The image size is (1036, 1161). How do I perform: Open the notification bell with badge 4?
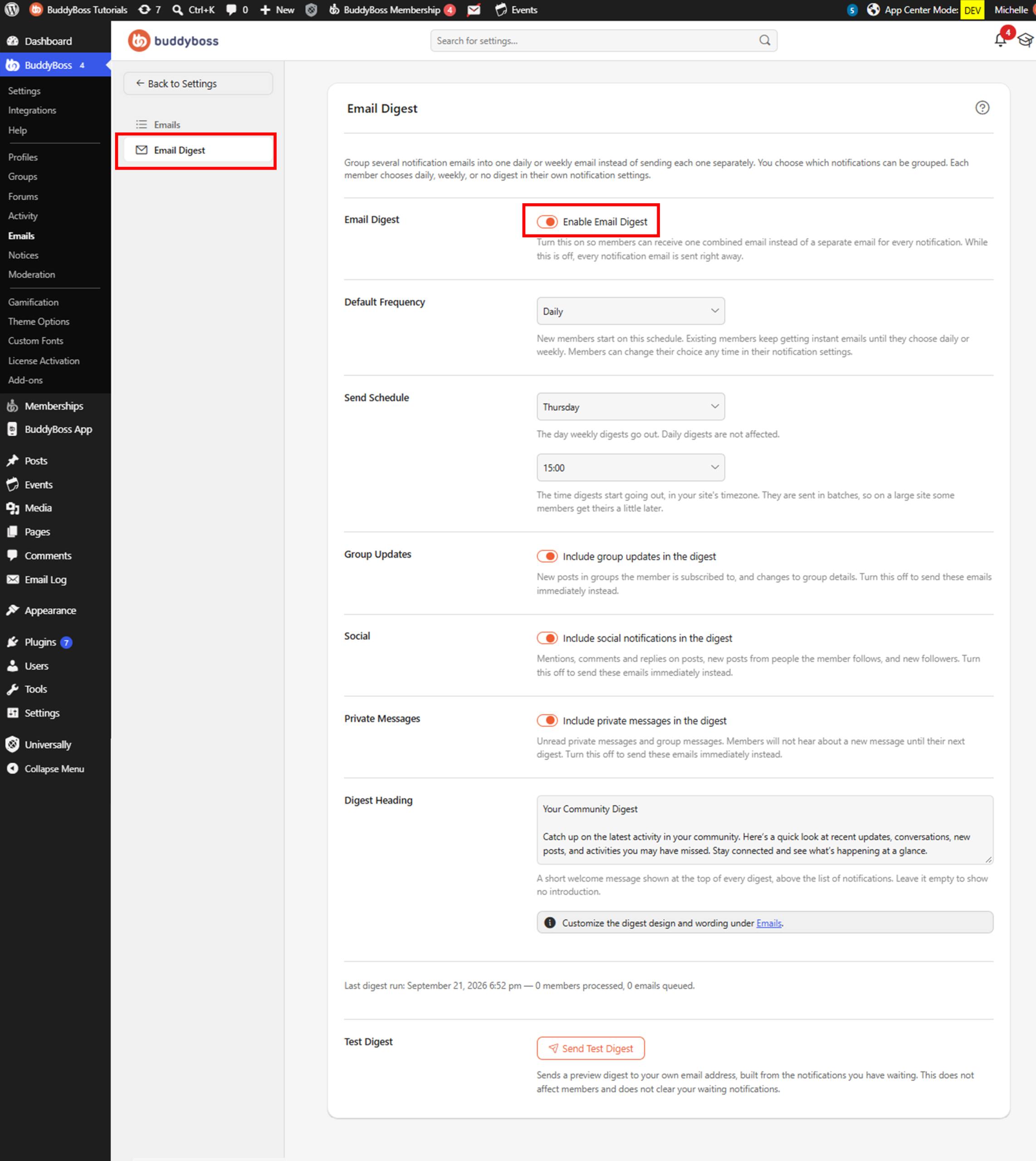(1000, 40)
